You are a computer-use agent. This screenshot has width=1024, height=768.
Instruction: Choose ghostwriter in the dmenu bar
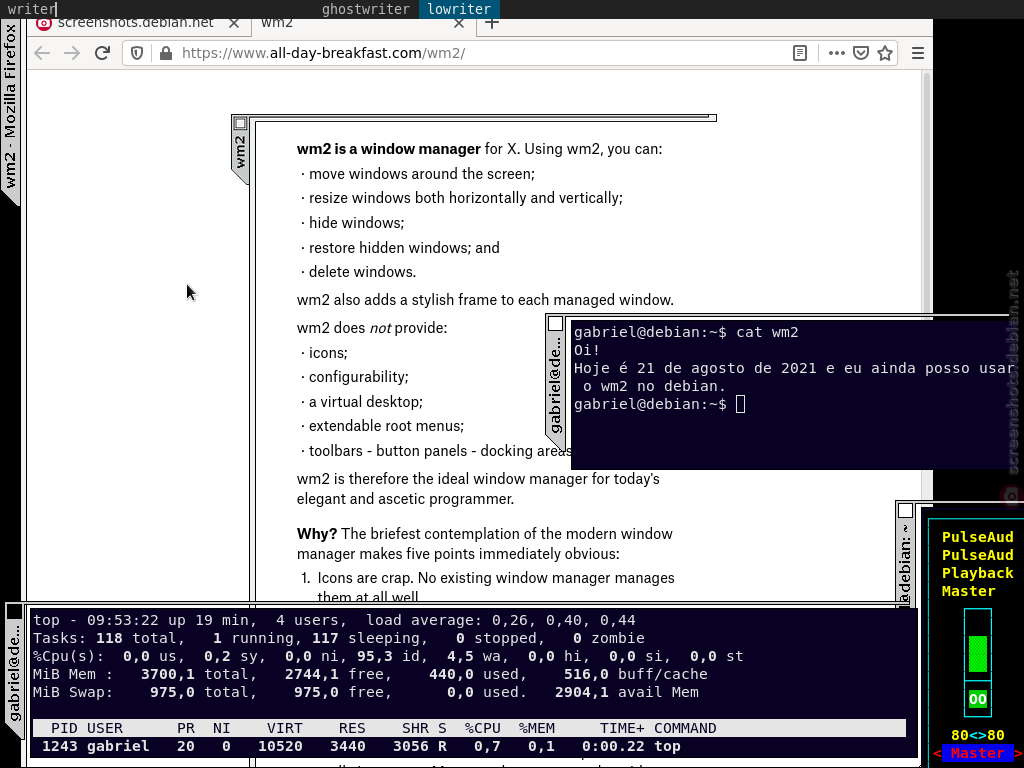[366, 9]
